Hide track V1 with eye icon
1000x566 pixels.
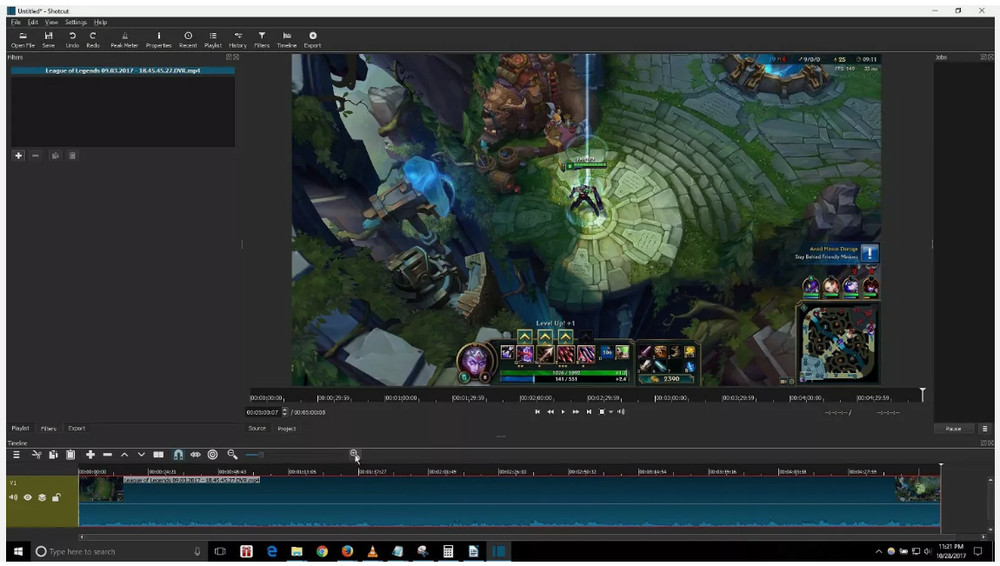(28, 497)
